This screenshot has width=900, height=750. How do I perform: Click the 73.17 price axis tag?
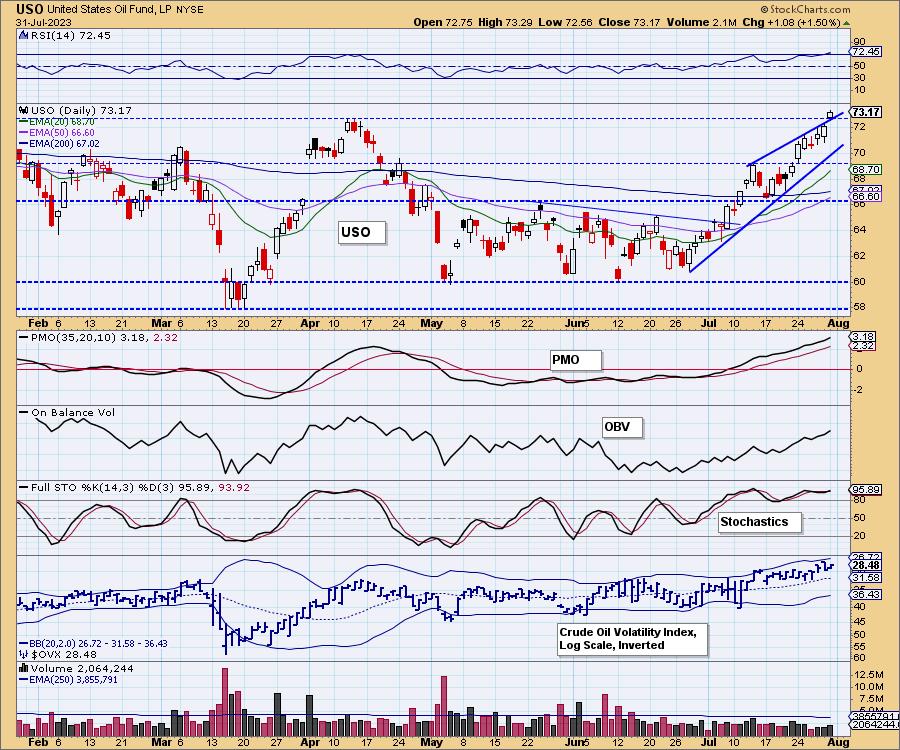866,112
